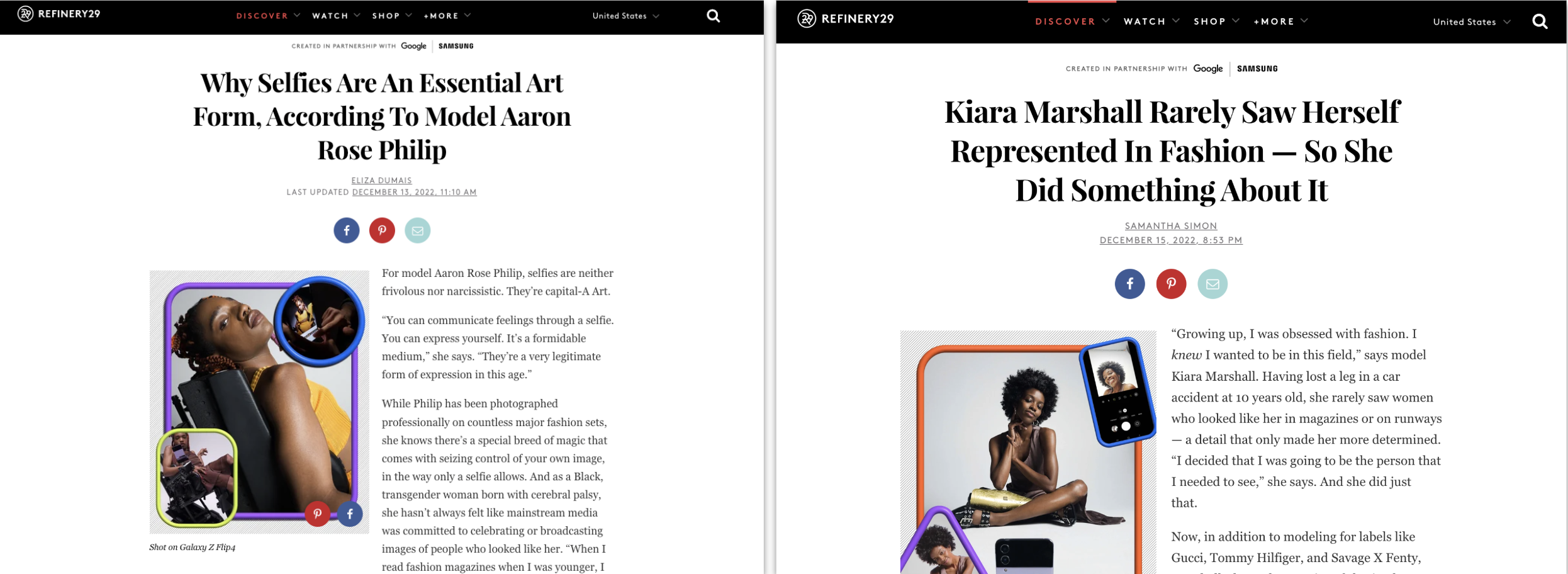
Task: Click December 13, 2022 date link
Action: pyautogui.click(x=414, y=192)
